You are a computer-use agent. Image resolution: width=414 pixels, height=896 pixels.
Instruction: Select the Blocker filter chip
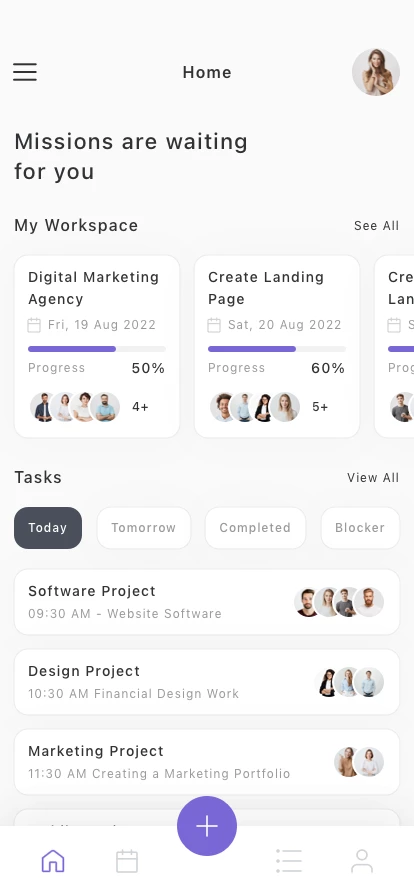point(360,528)
